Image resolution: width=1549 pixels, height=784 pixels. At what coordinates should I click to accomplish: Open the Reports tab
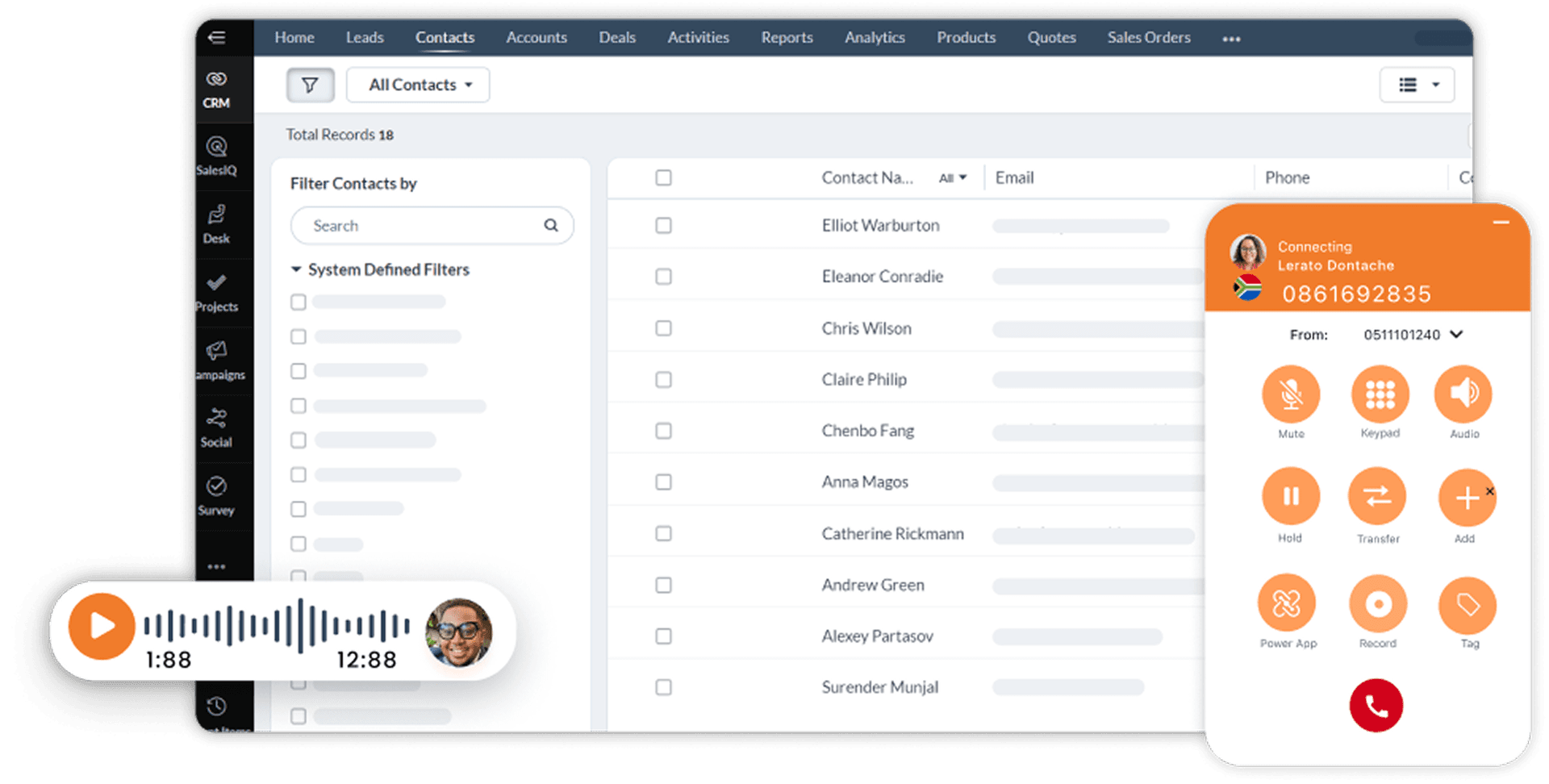click(787, 37)
